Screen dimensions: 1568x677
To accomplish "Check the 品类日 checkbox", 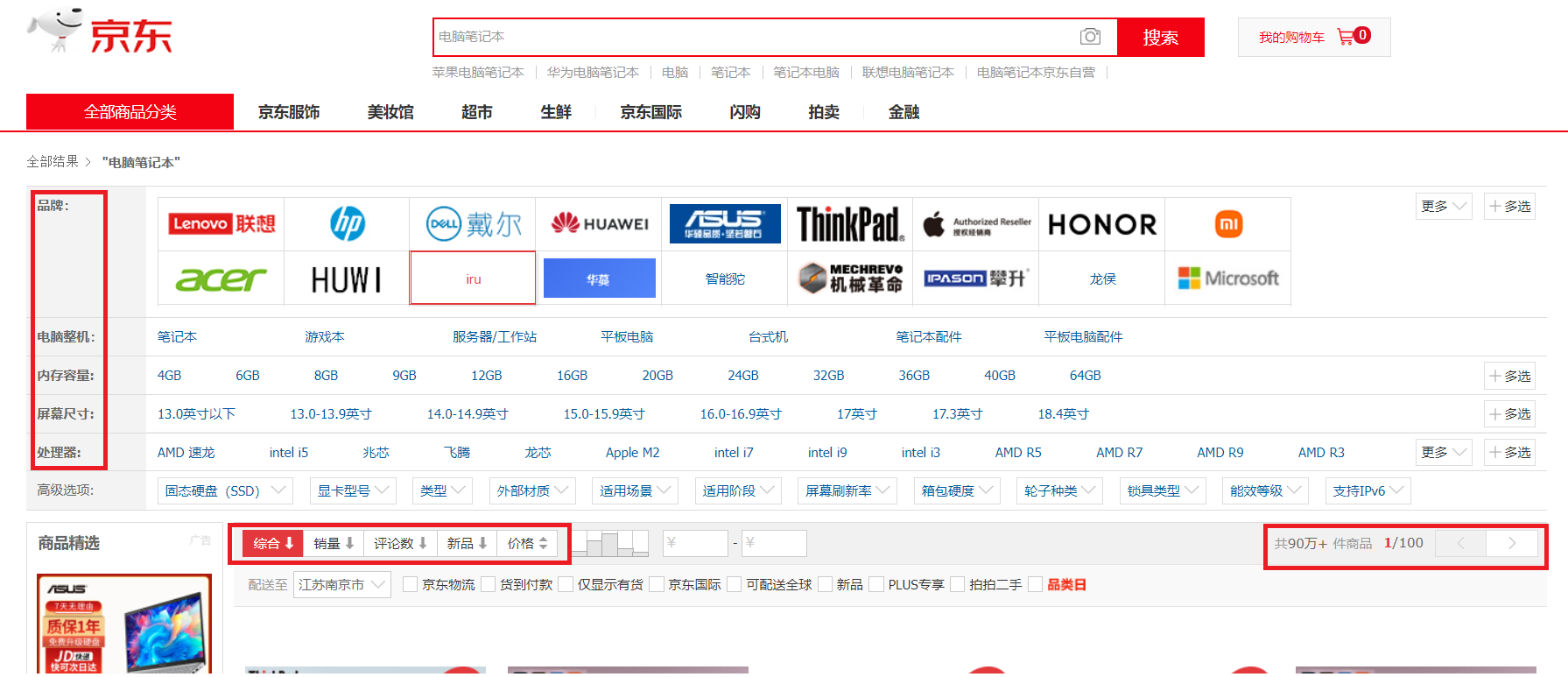I will click(1036, 585).
